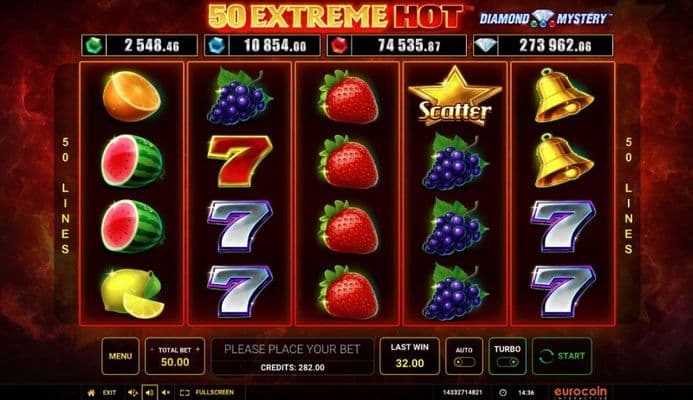This screenshot has width=693, height=400.
Task: Select the full volume sound icon
Action: click(x=133, y=392)
